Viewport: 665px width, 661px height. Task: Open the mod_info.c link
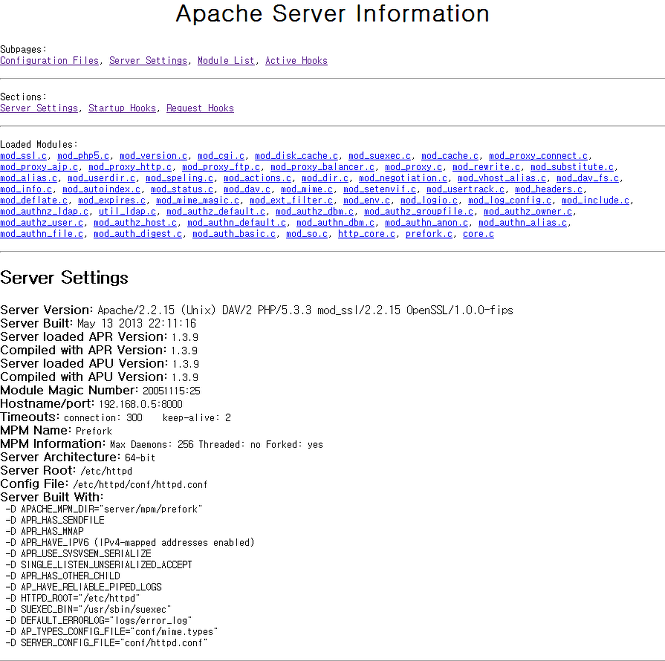click(26, 189)
